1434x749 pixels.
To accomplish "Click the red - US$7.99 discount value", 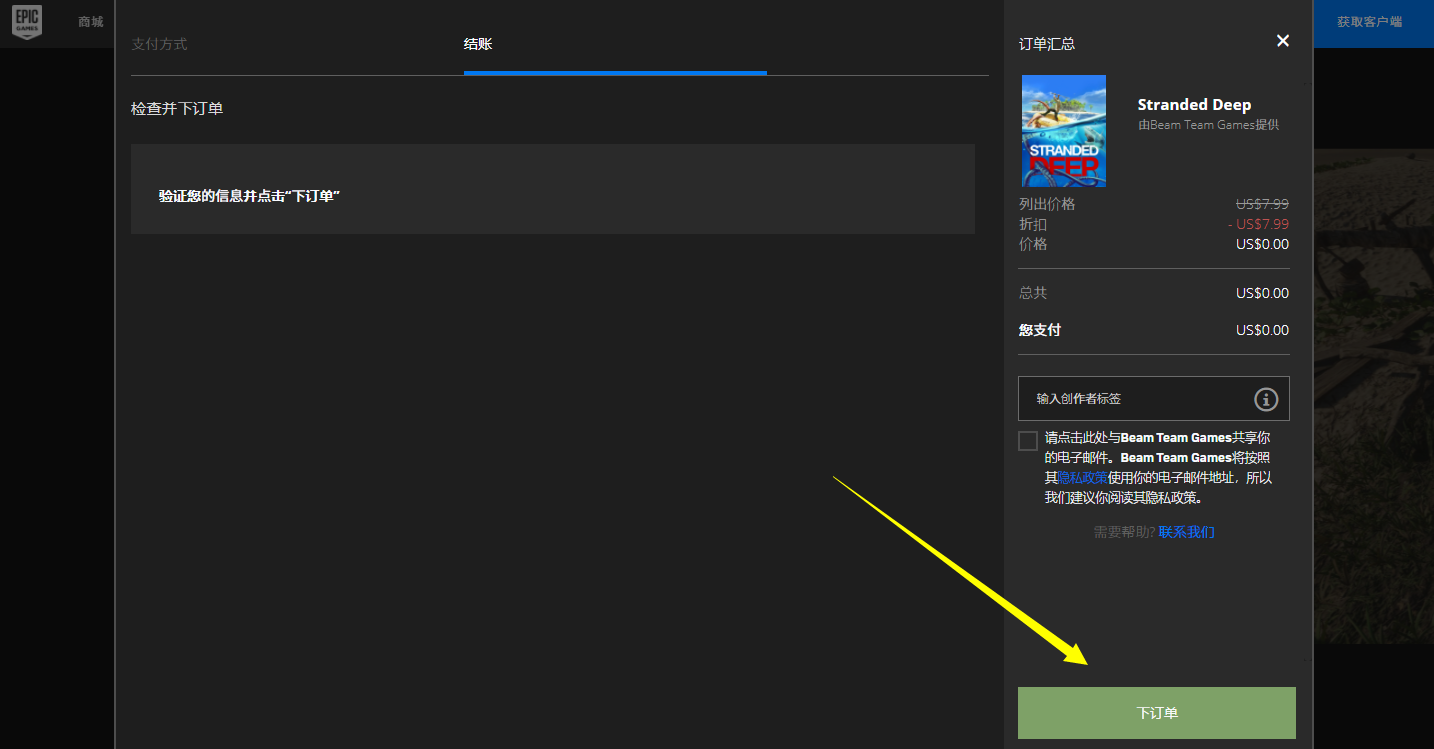I will (1258, 224).
